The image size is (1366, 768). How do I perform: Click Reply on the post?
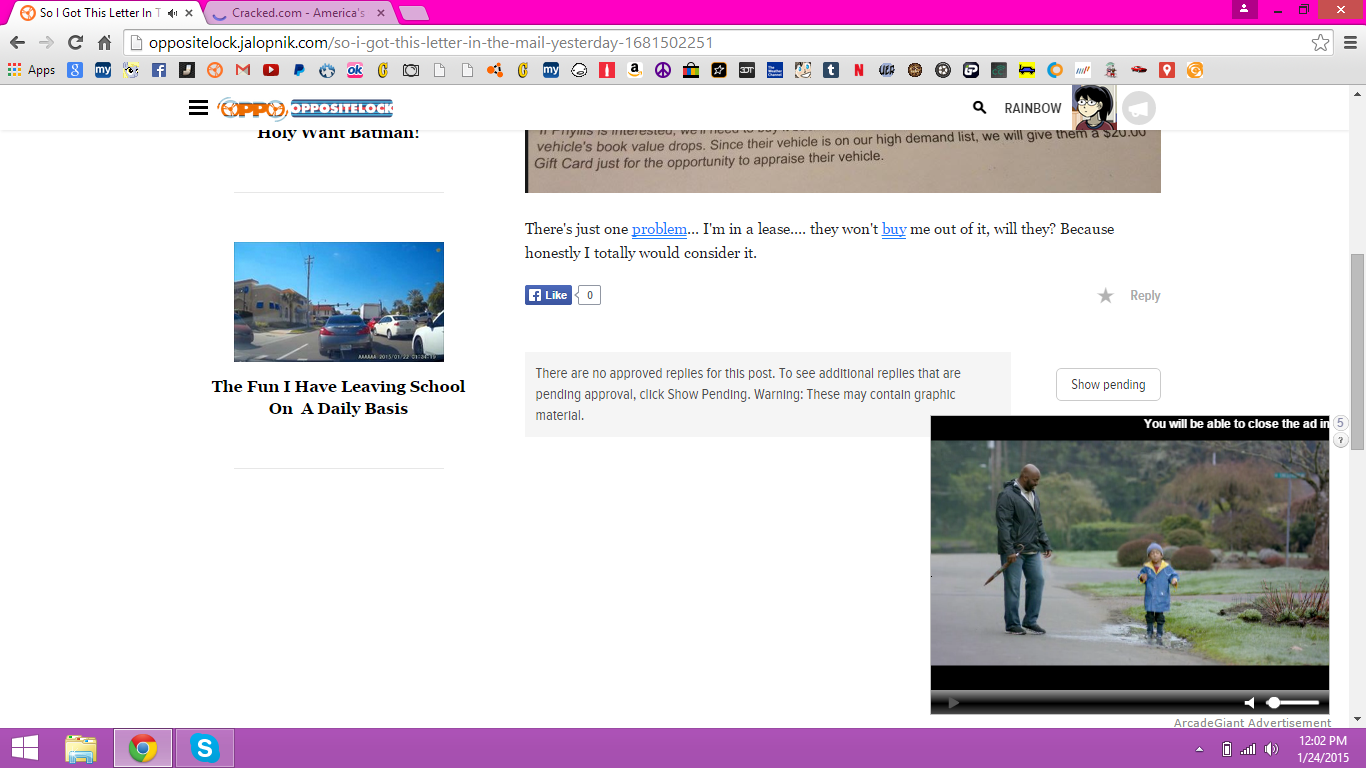[x=1145, y=296]
